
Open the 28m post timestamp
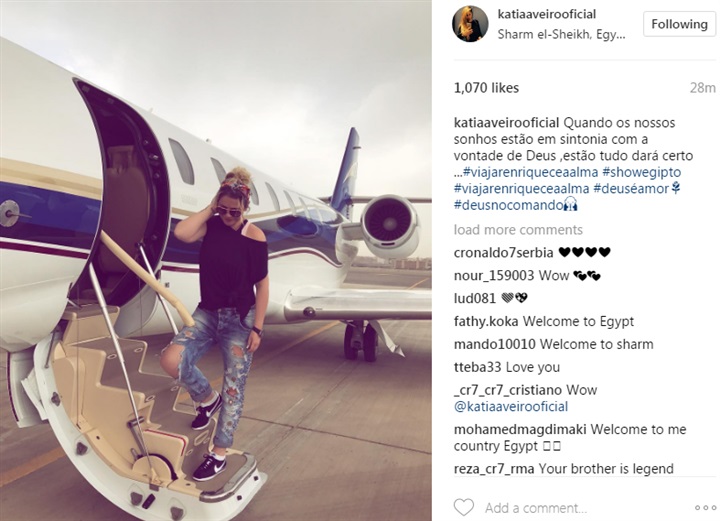coord(703,88)
